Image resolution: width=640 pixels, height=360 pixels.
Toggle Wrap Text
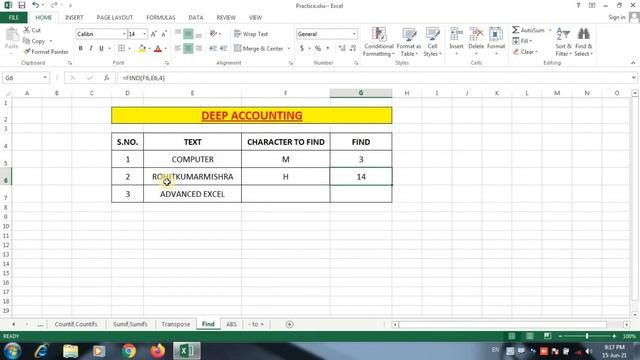[x=251, y=34]
